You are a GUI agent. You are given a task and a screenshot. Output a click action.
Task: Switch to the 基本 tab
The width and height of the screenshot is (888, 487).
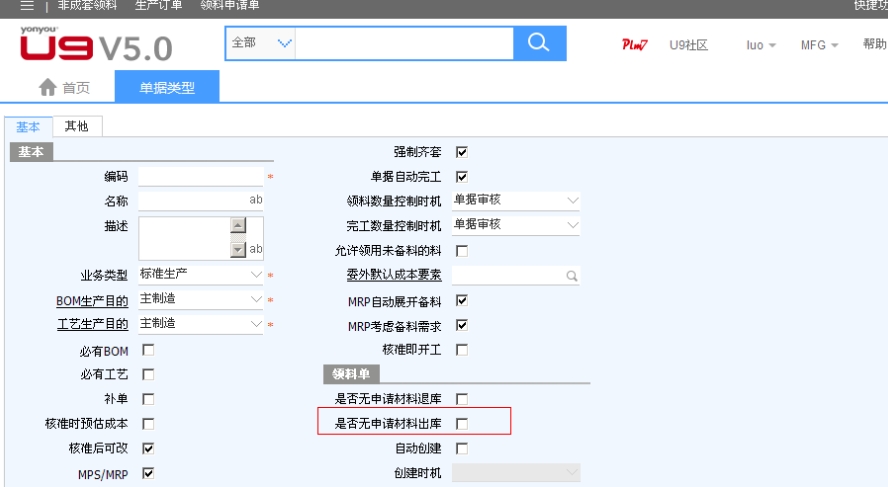pyautogui.click(x=28, y=127)
